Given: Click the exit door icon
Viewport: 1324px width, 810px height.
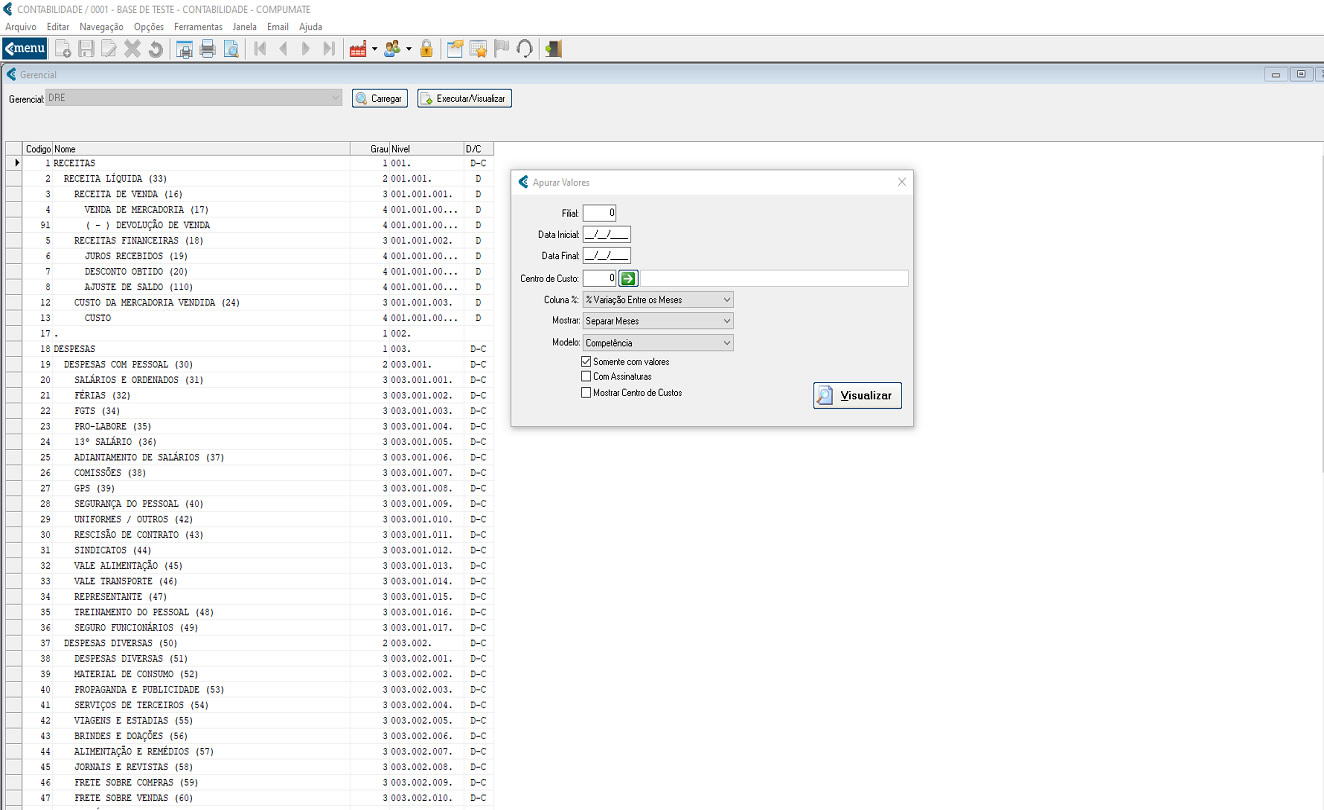Looking at the screenshot, I should (553, 49).
